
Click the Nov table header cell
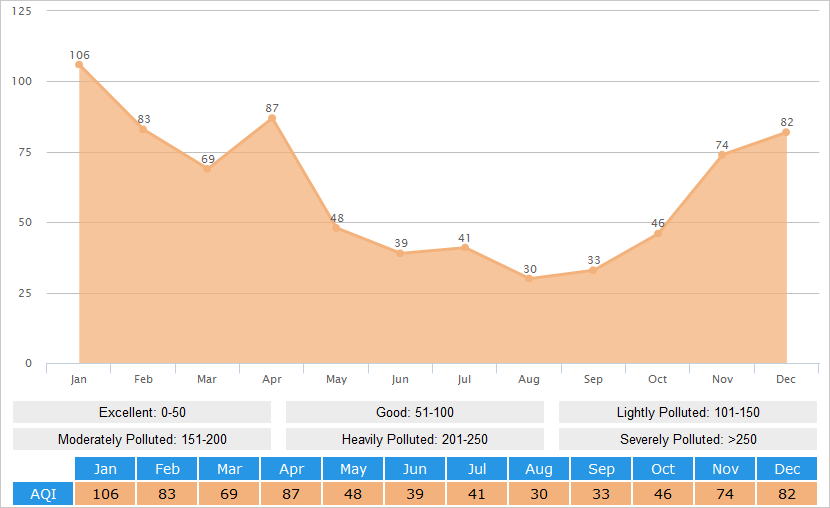(725, 469)
